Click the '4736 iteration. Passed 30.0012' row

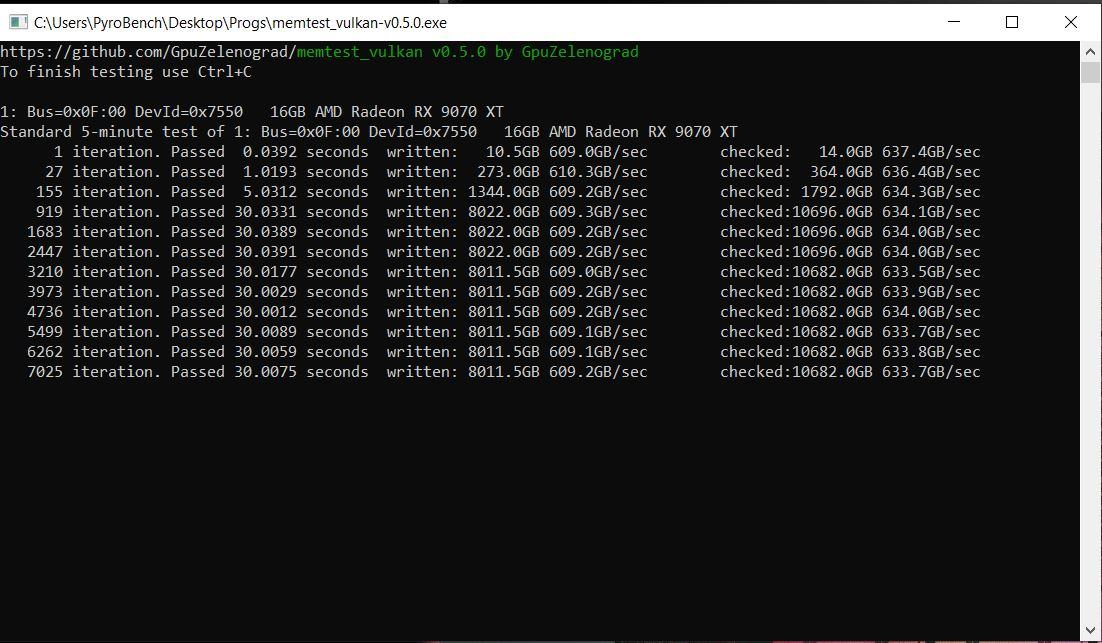(x=504, y=311)
